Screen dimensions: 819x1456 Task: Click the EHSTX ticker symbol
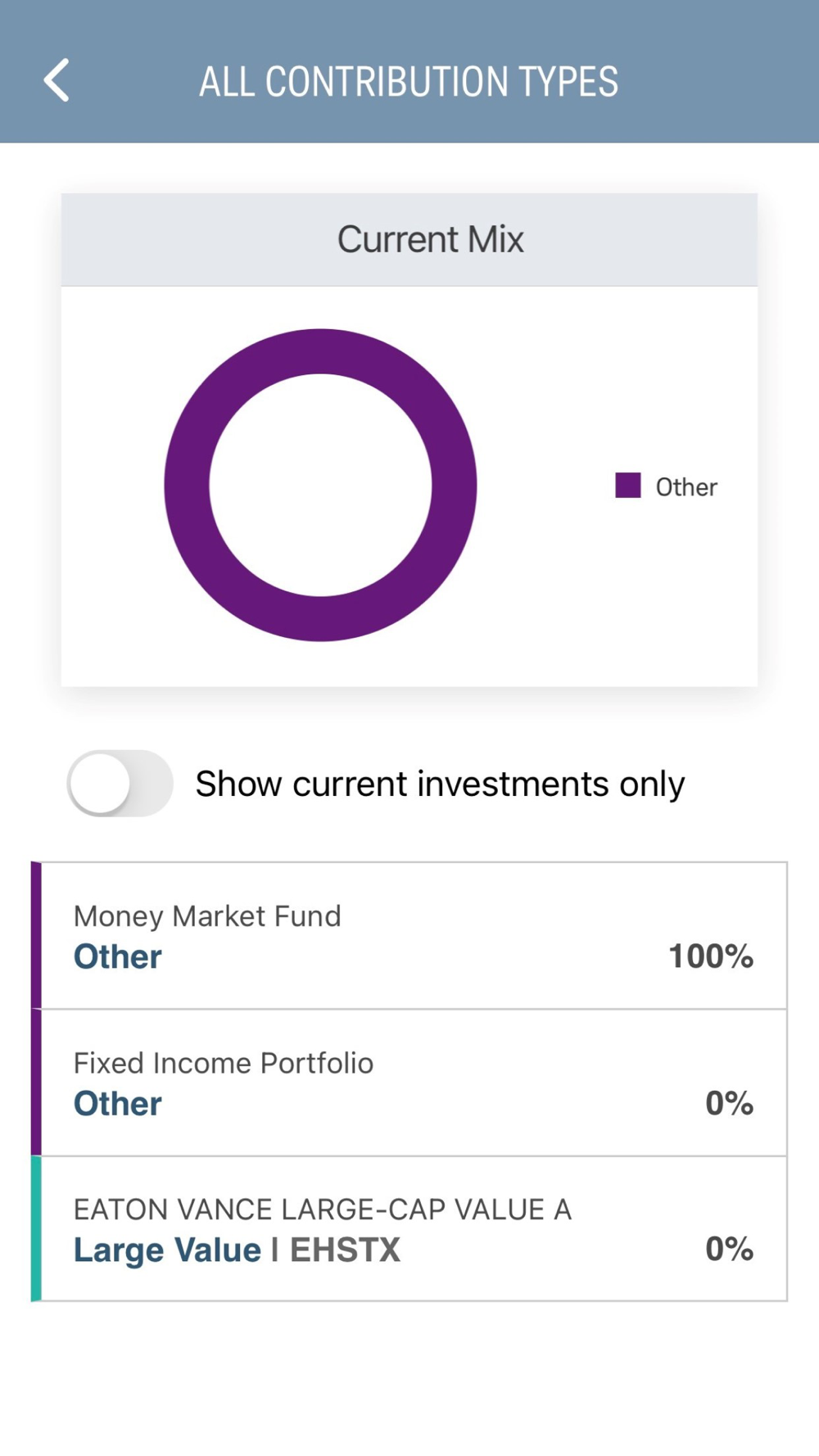click(345, 1250)
